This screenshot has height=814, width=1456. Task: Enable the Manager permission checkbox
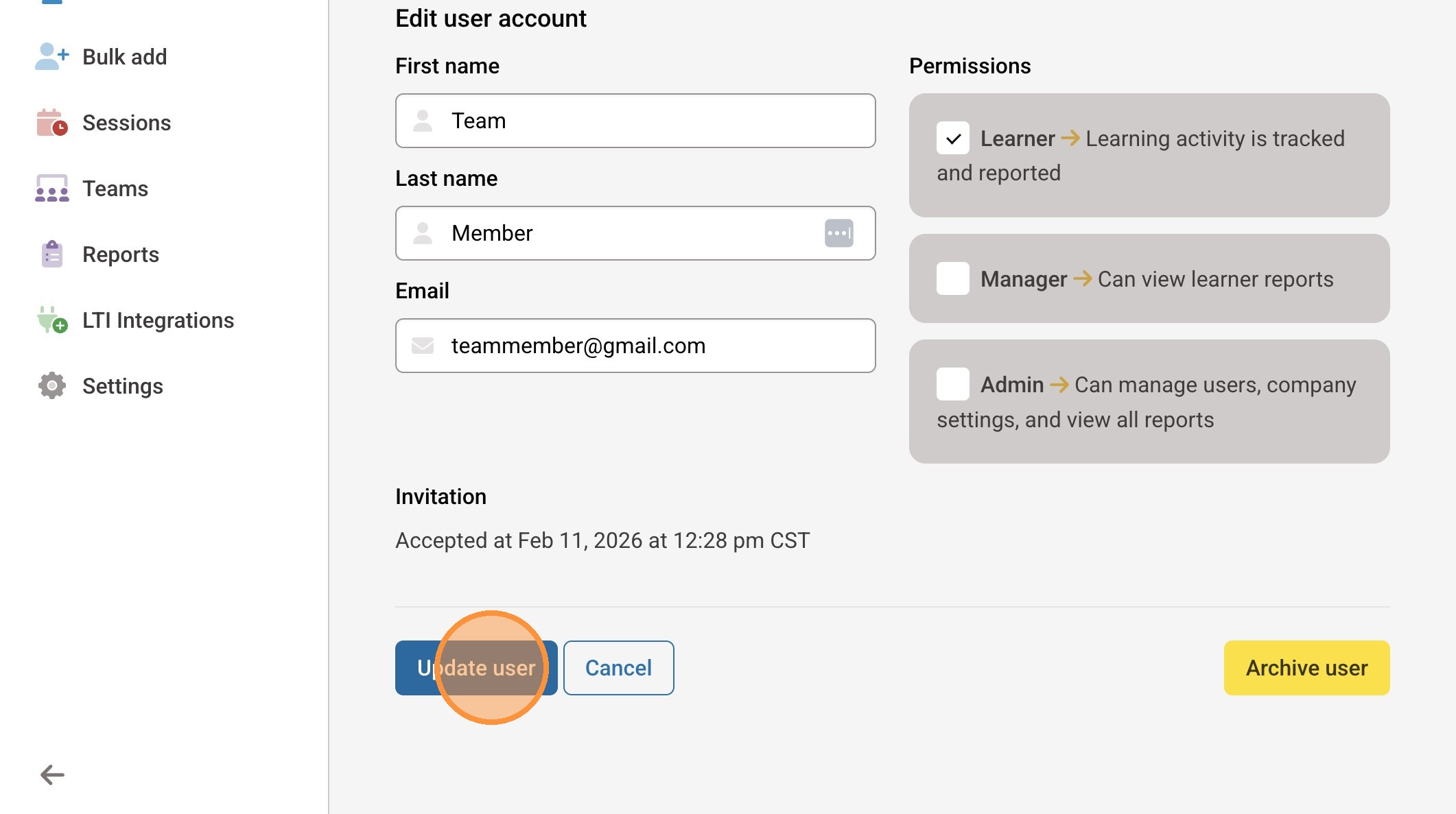coord(952,279)
